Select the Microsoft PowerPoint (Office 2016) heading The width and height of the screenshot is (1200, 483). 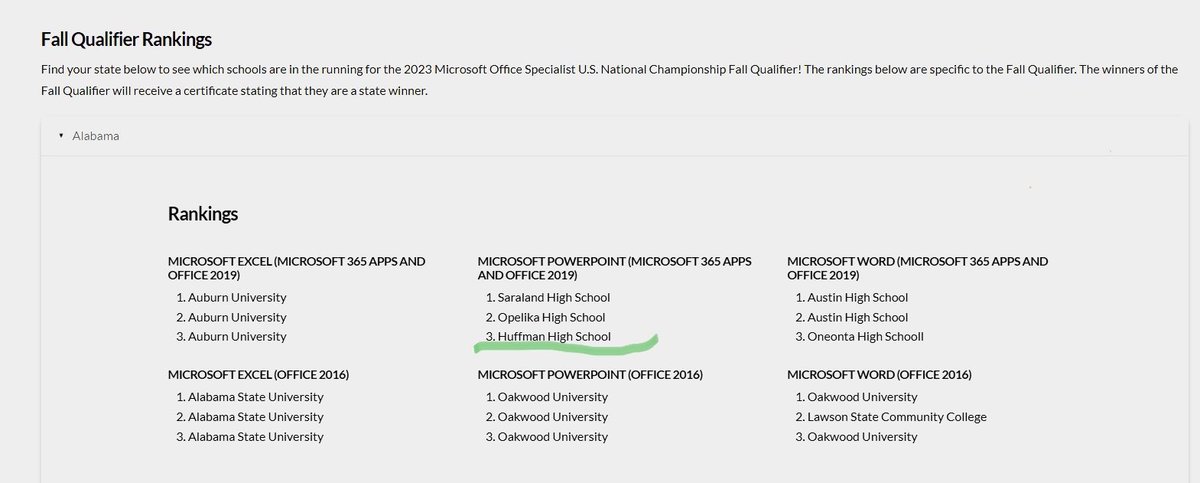pyautogui.click(x=590, y=375)
